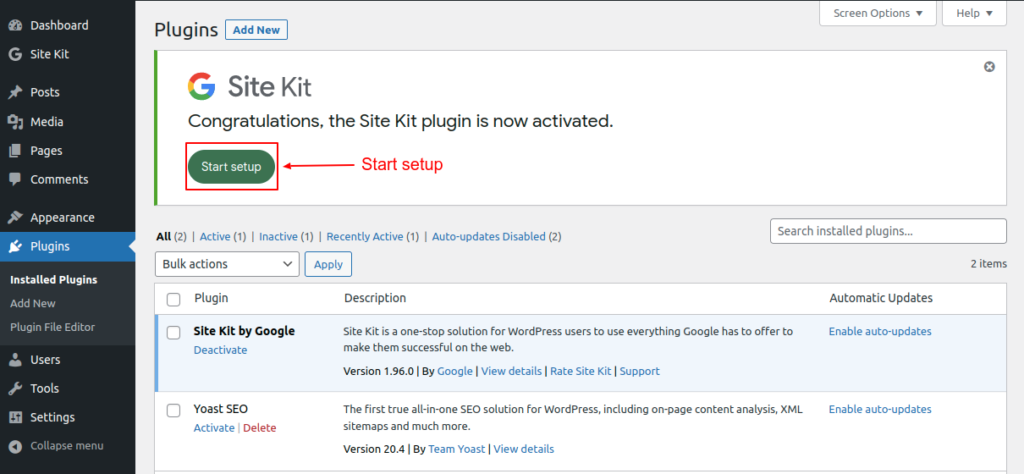
Task: Filter plugins by Auto-updates Disabled
Action: tap(488, 236)
